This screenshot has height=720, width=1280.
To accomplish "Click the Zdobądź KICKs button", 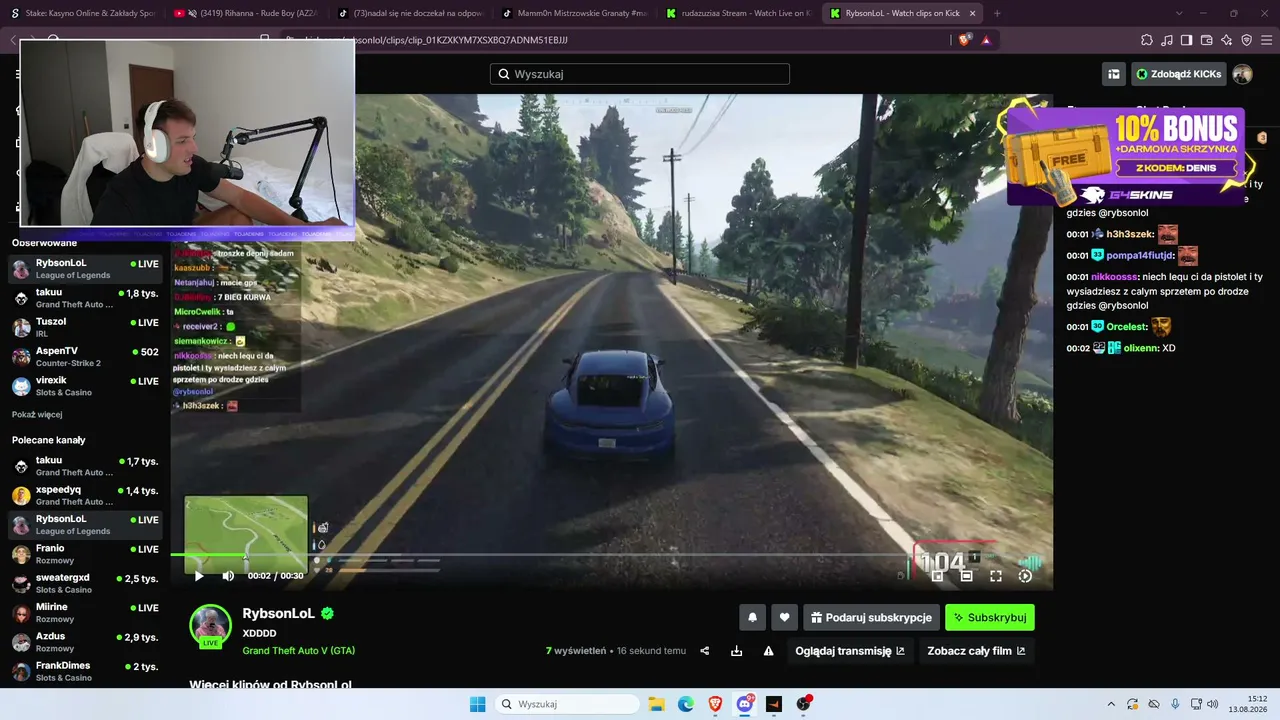I will [x=1179, y=74].
